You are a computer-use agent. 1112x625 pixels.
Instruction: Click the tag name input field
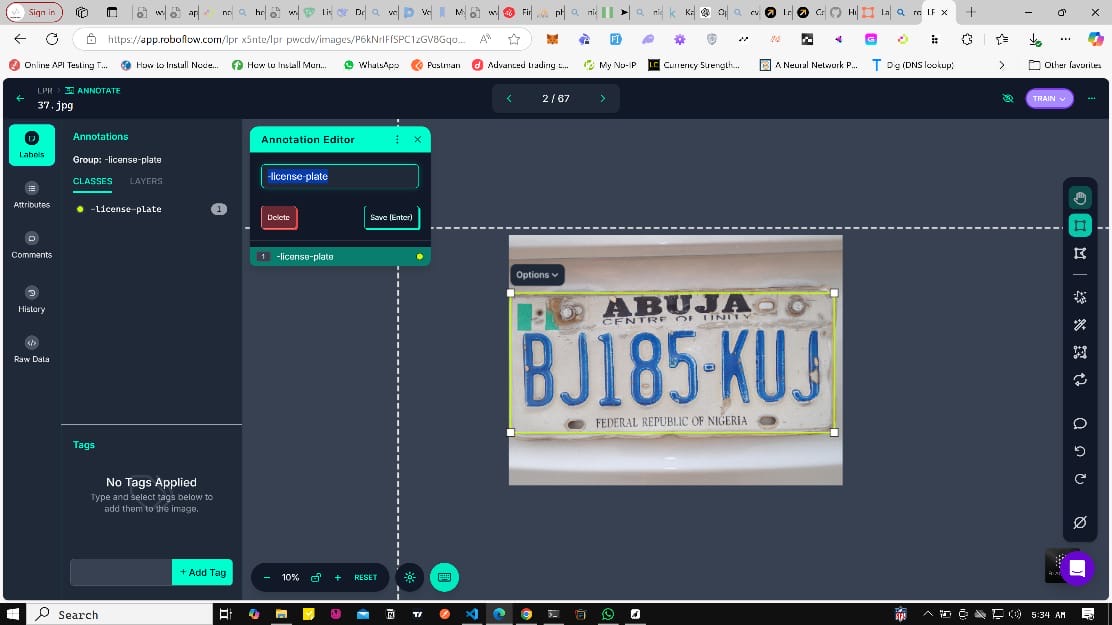pos(120,572)
